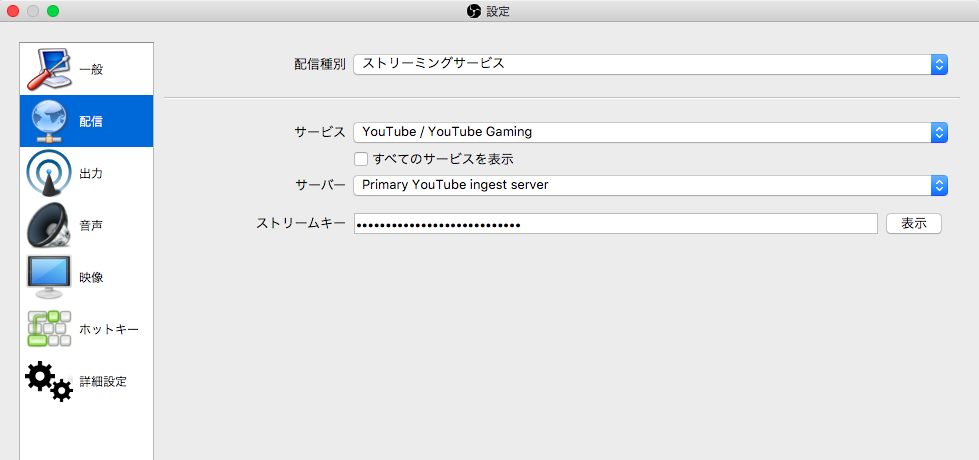Select the 配信 globe icon
The height and width of the screenshot is (460, 979).
point(49,121)
